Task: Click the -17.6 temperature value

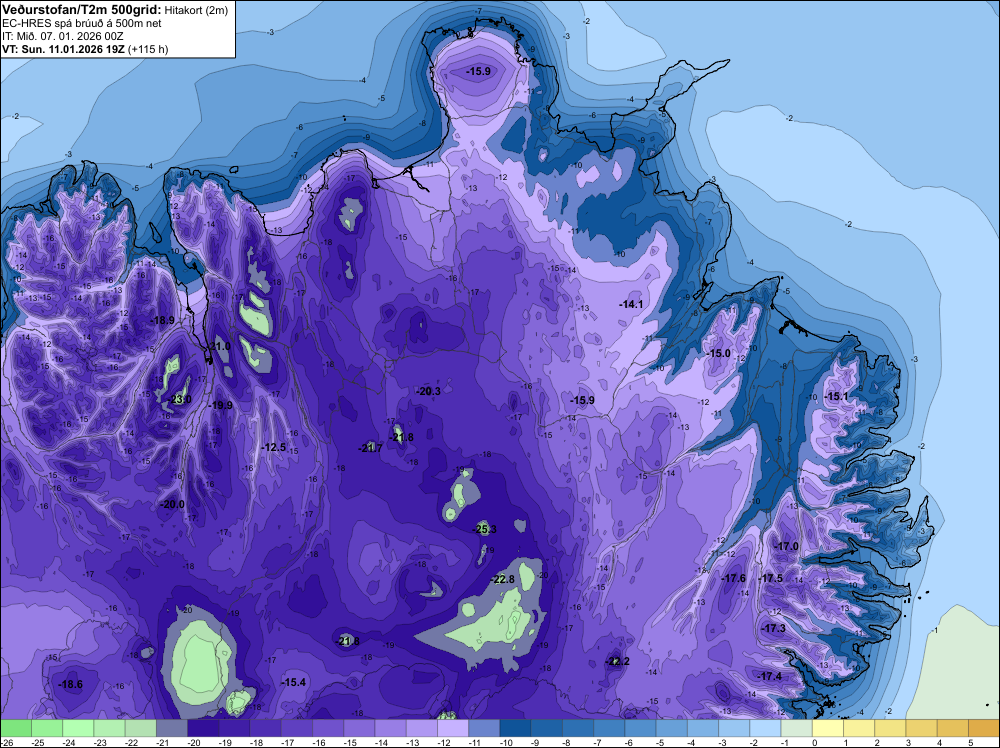Action: 733,578
